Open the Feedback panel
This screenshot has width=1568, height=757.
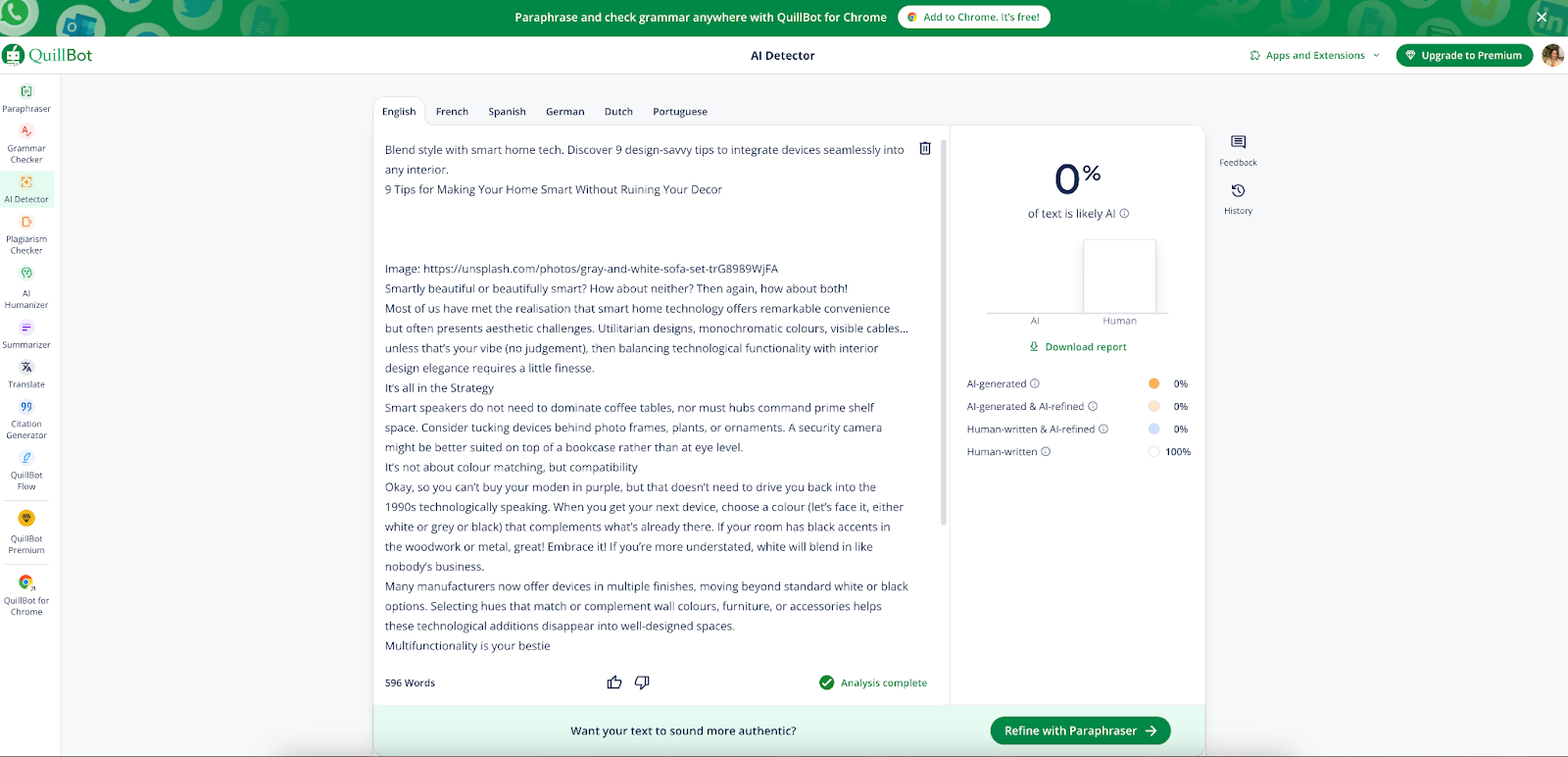tap(1238, 151)
